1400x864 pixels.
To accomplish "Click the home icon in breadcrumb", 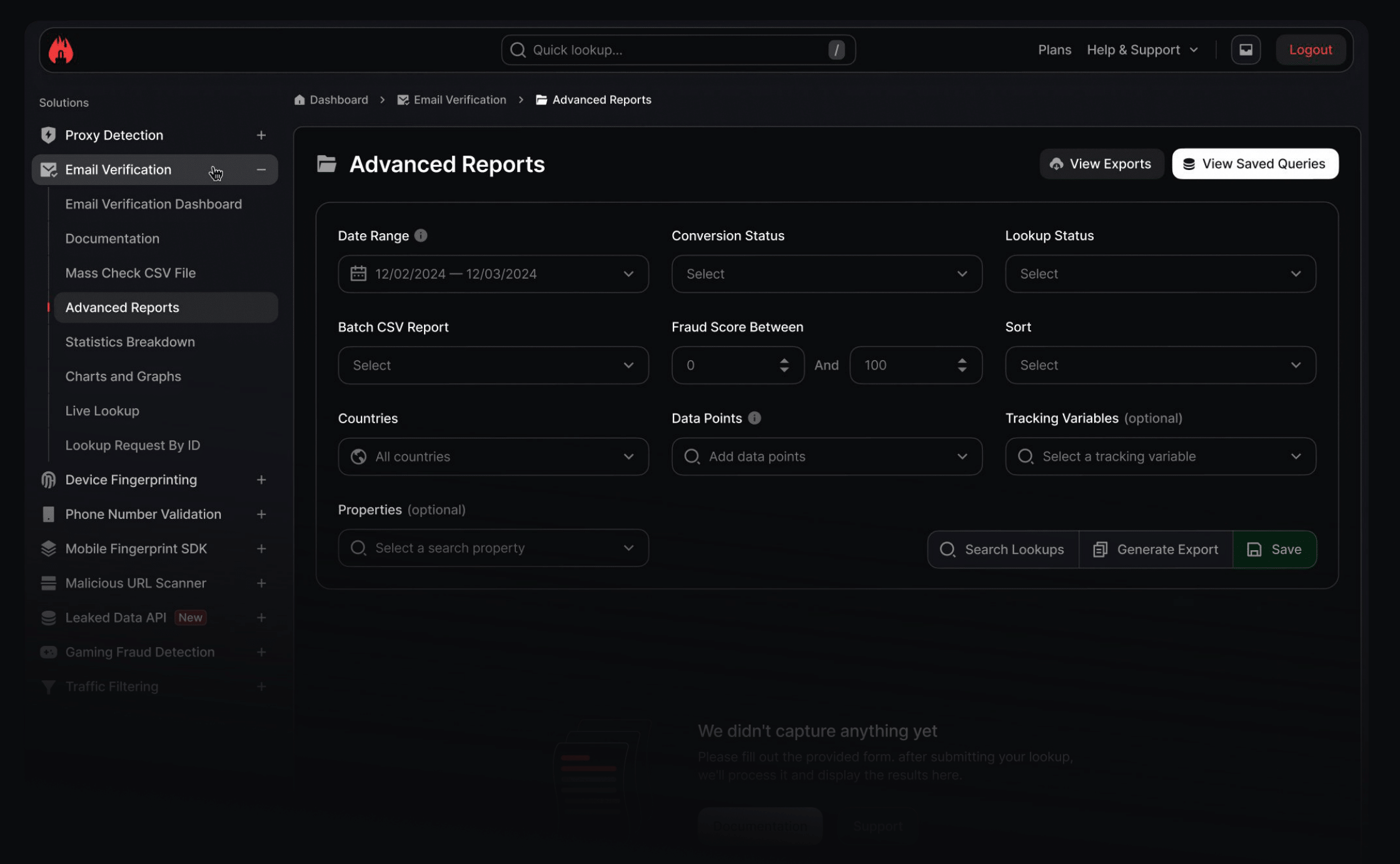I will (x=300, y=99).
